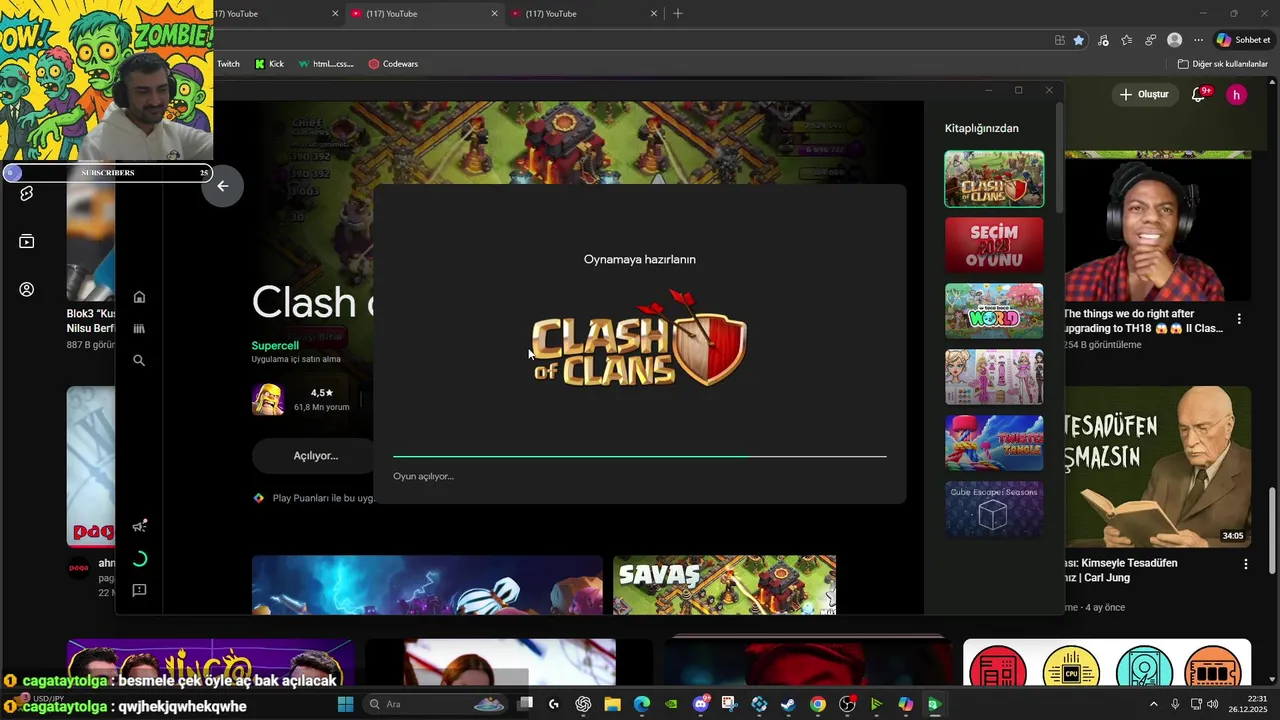Screen dimensions: 1280x720
Task: Open the Edge profile avatar
Action: [x=1174, y=40]
